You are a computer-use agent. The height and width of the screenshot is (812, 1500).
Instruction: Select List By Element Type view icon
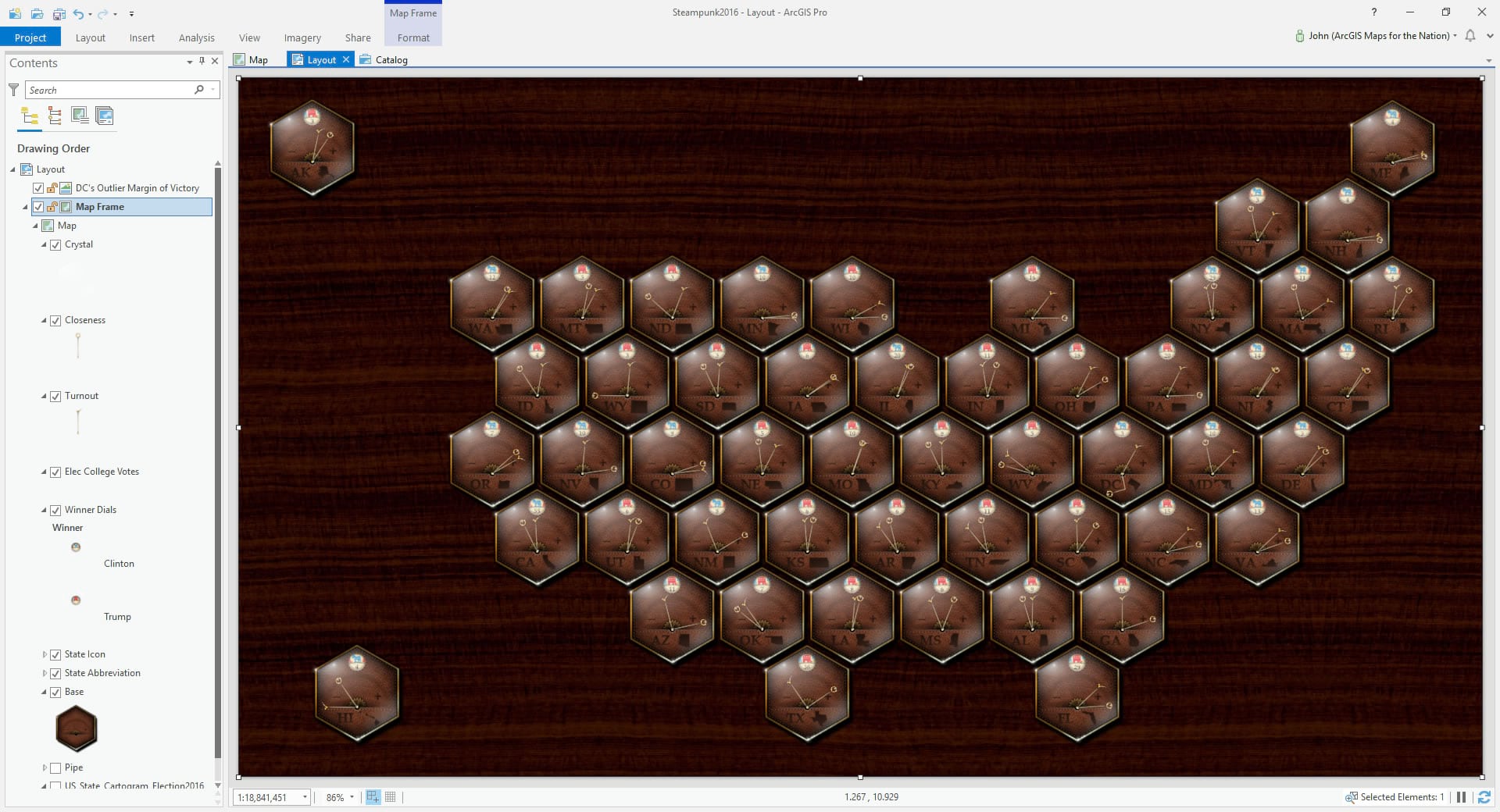tap(55, 116)
